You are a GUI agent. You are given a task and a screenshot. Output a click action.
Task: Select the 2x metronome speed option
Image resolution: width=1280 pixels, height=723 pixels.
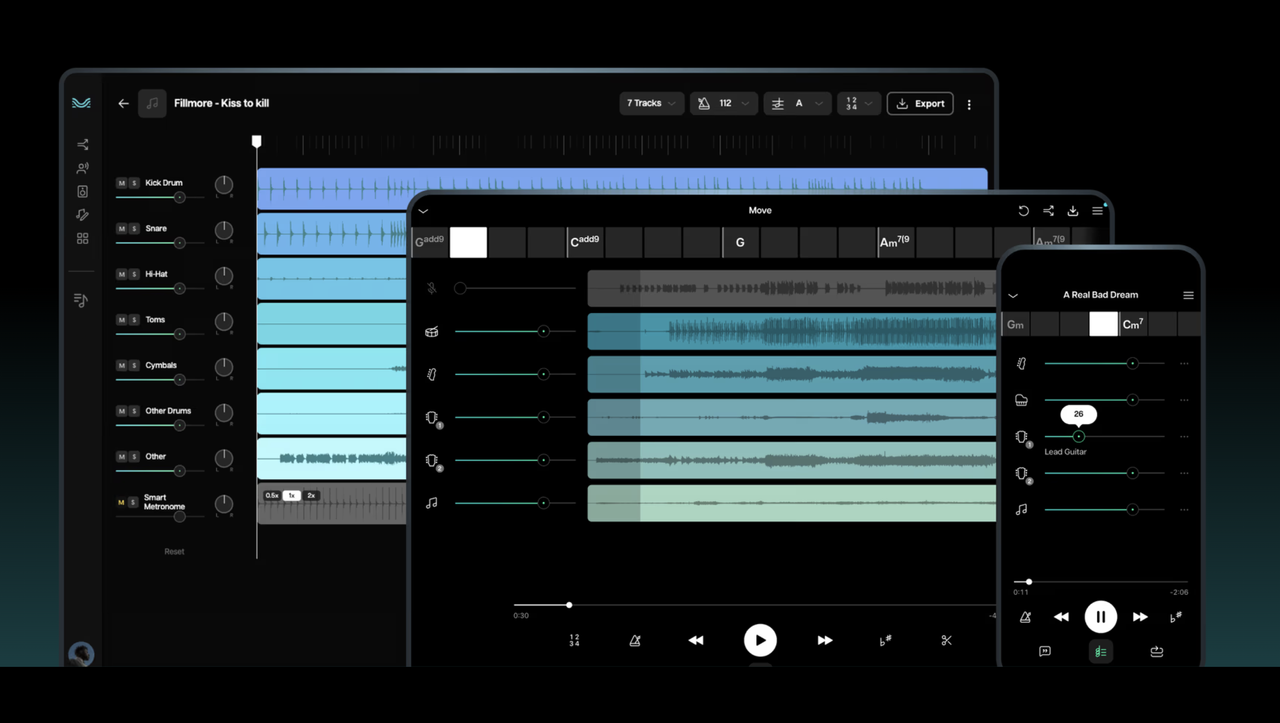point(311,495)
